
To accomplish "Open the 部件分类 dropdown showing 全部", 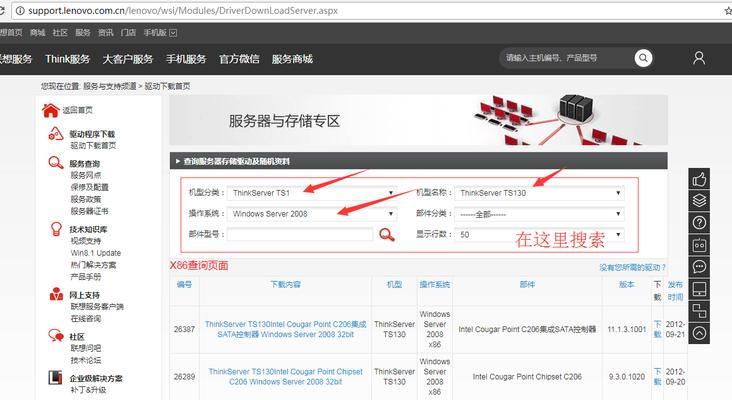I will (x=539, y=214).
